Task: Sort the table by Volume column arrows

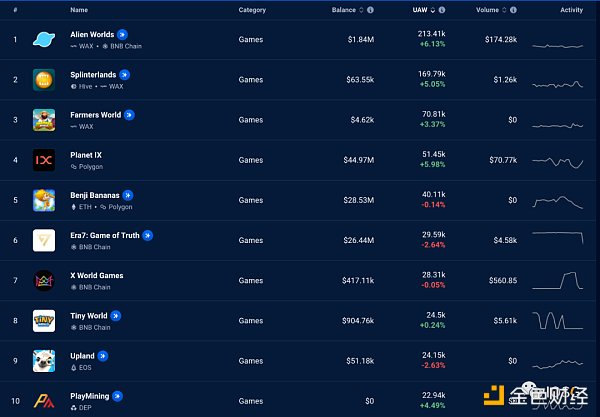Action: pos(504,10)
